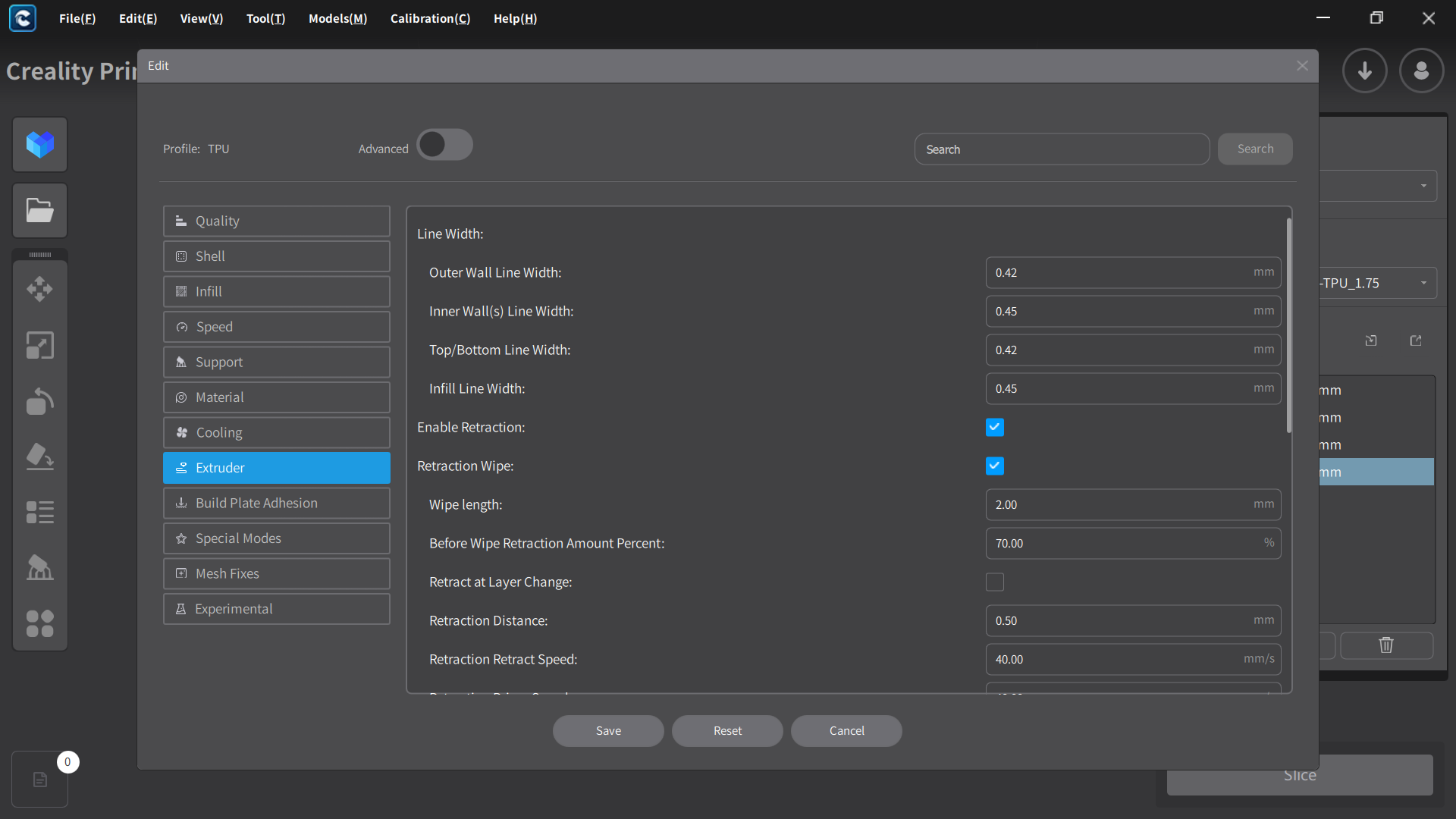Switch to Mesh Fixes category
This screenshot has width=1456, height=819.
[x=277, y=574]
